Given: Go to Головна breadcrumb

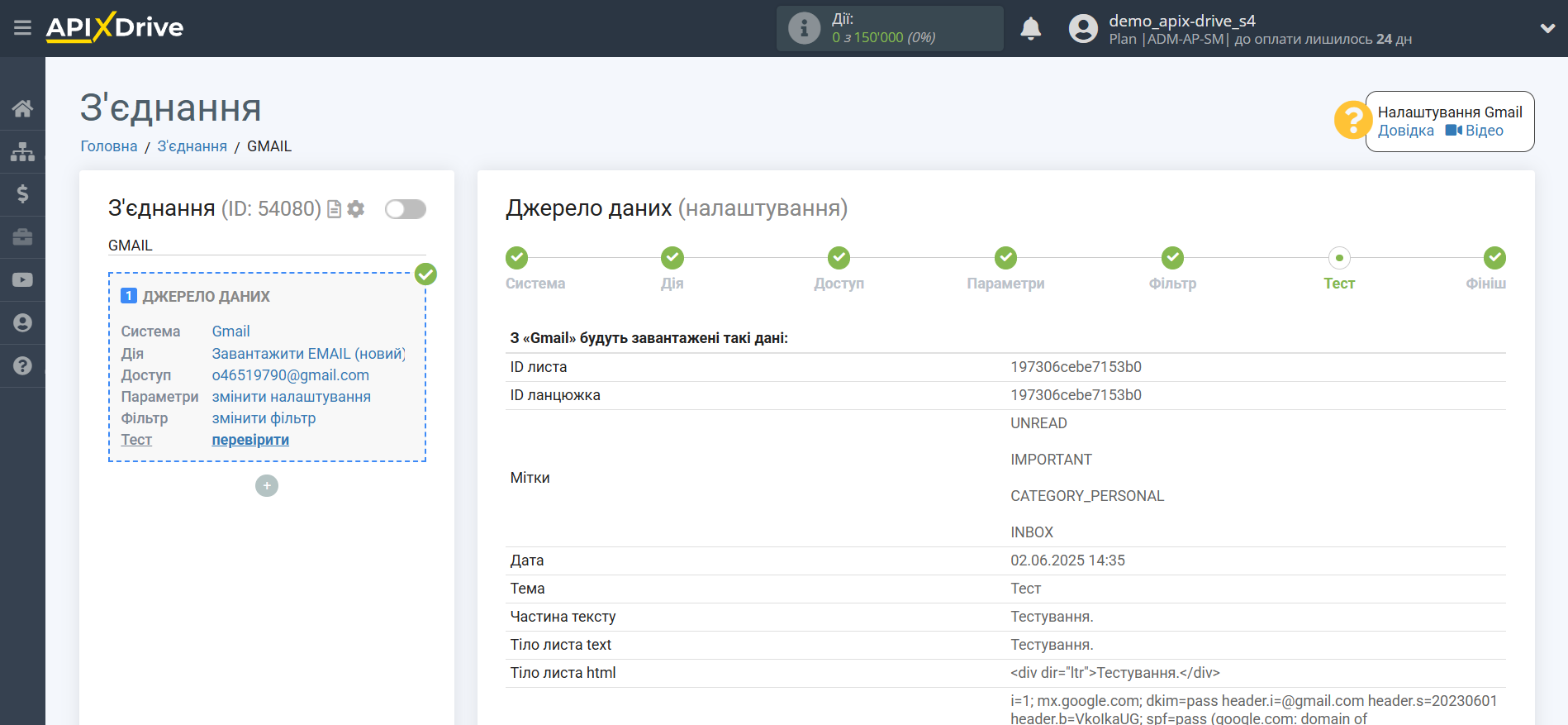Looking at the screenshot, I should point(109,146).
